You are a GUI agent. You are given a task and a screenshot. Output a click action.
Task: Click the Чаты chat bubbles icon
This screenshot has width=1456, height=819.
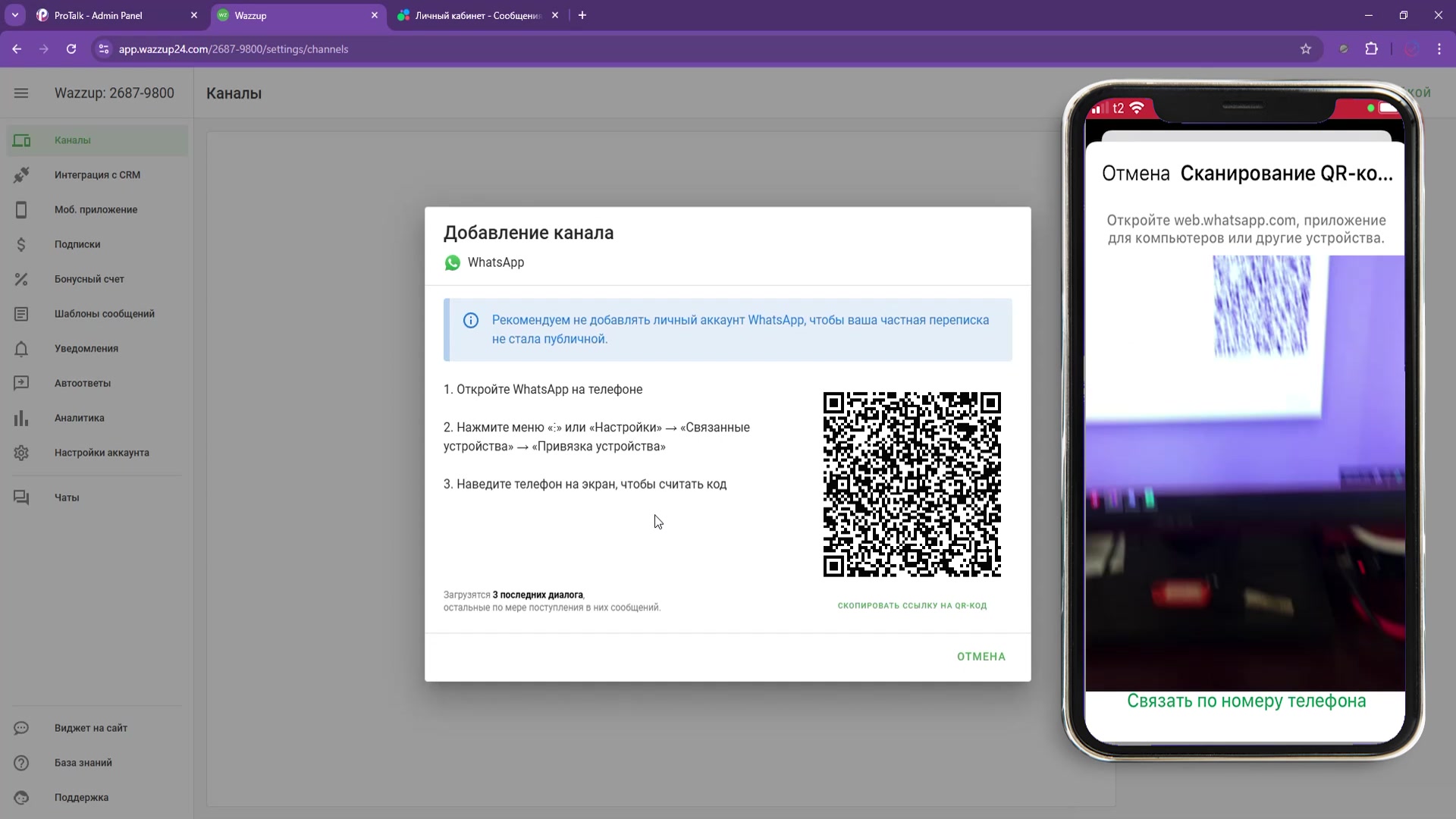coord(21,497)
